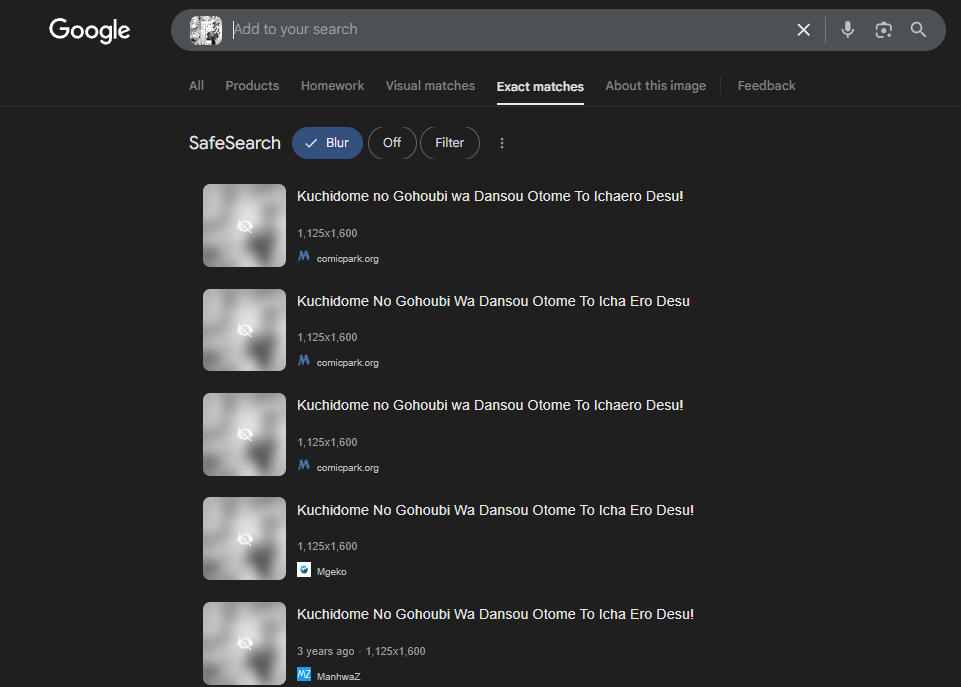
Task: Open the ManhwaZ result title
Action: coord(495,615)
